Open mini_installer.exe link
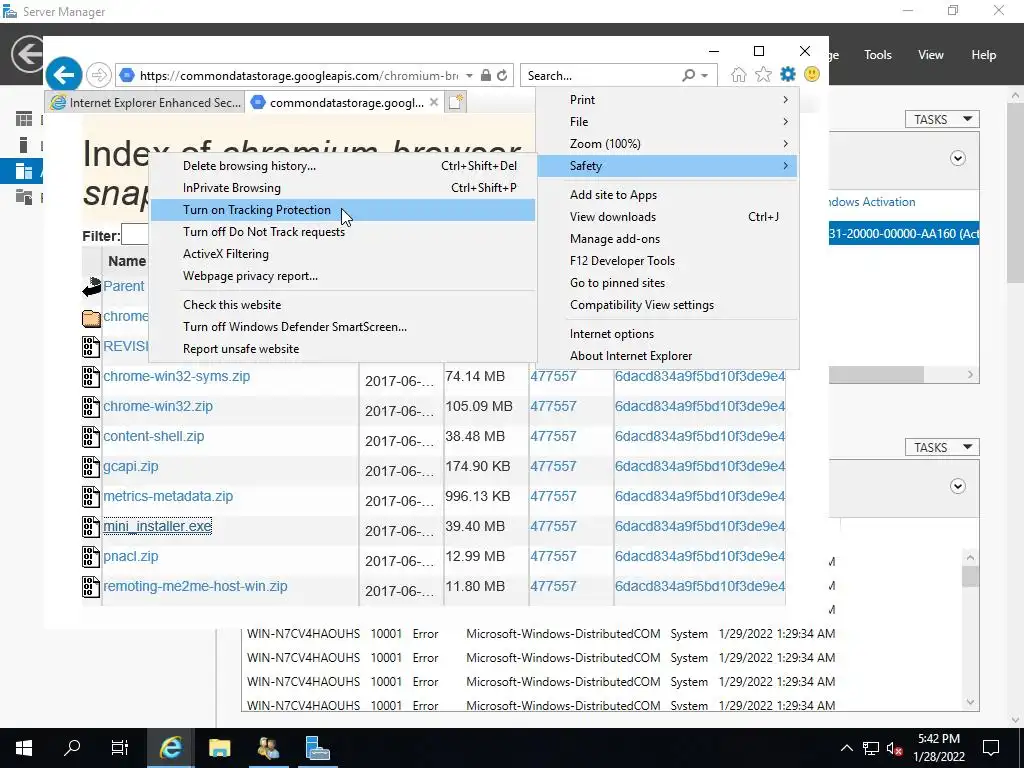The width and height of the screenshot is (1024, 768). (157, 526)
